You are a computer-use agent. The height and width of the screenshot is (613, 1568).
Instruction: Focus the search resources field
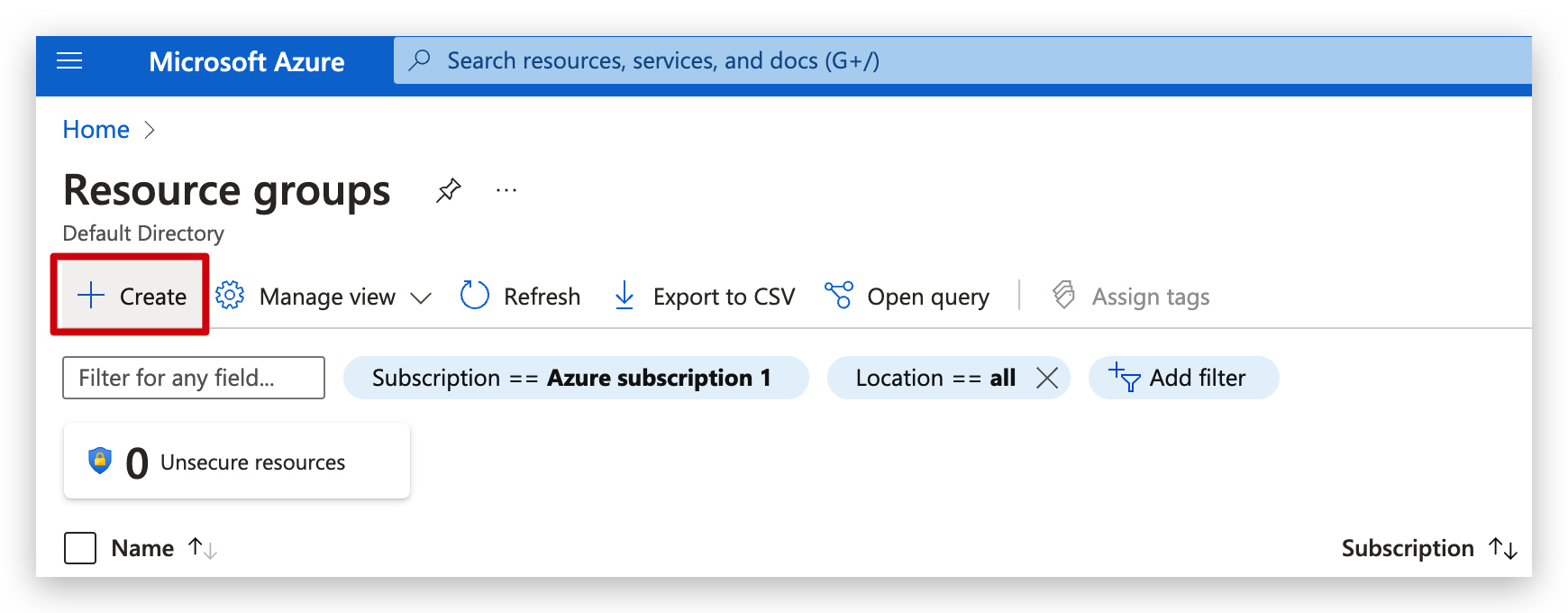962,60
